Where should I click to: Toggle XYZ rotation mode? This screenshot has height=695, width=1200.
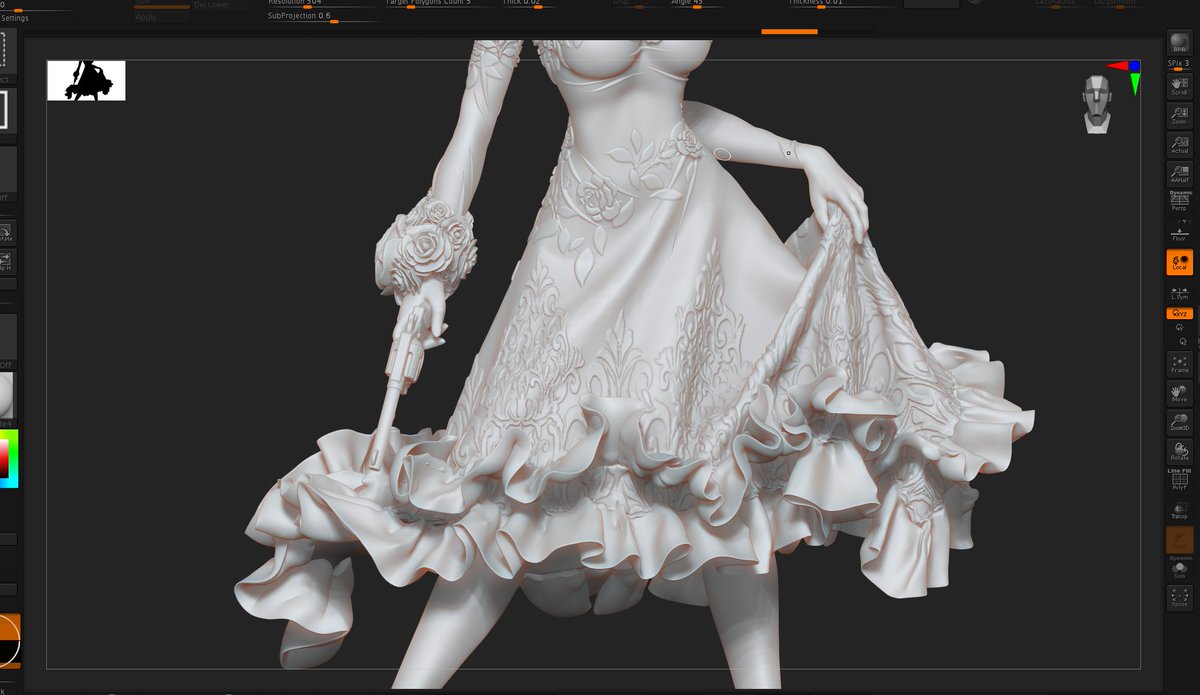pyautogui.click(x=1179, y=313)
